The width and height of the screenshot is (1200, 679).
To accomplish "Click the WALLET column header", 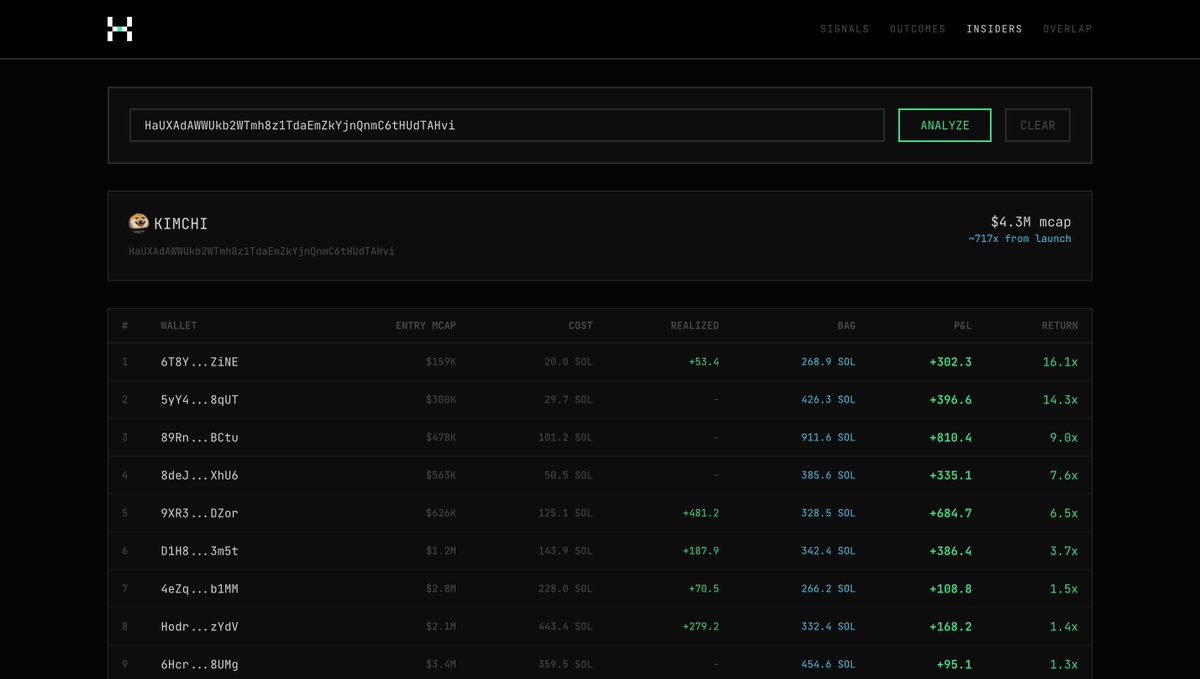I will pos(179,326).
